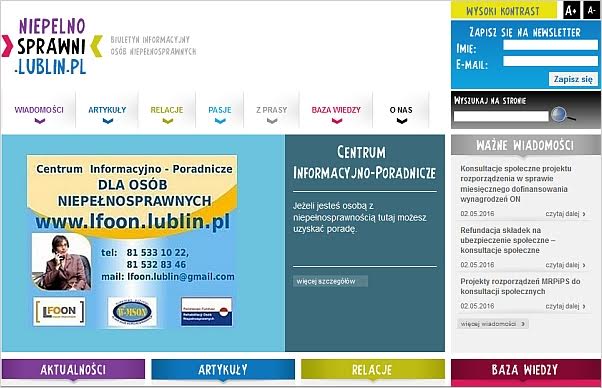Click the magnifying glass search icon
602x388 pixels.
tap(562, 115)
